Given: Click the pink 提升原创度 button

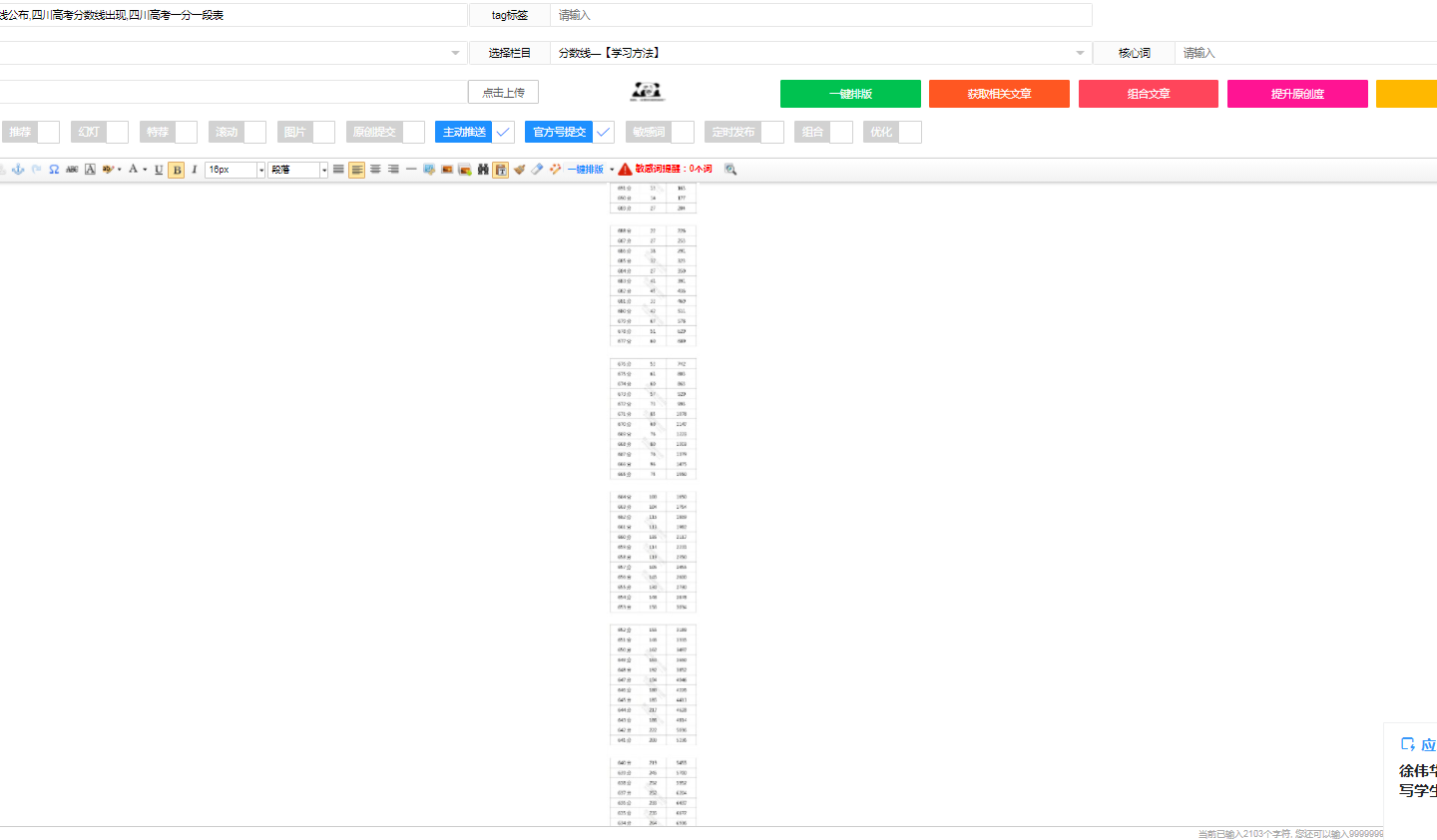Looking at the screenshot, I should [x=1297, y=94].
